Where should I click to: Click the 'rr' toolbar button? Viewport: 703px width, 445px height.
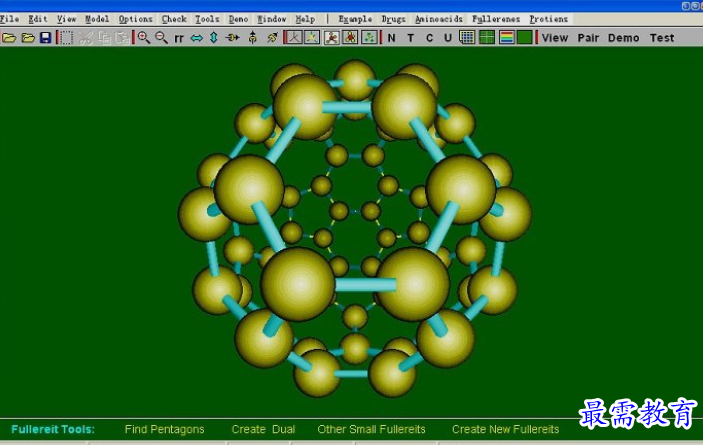pos(179,39)
